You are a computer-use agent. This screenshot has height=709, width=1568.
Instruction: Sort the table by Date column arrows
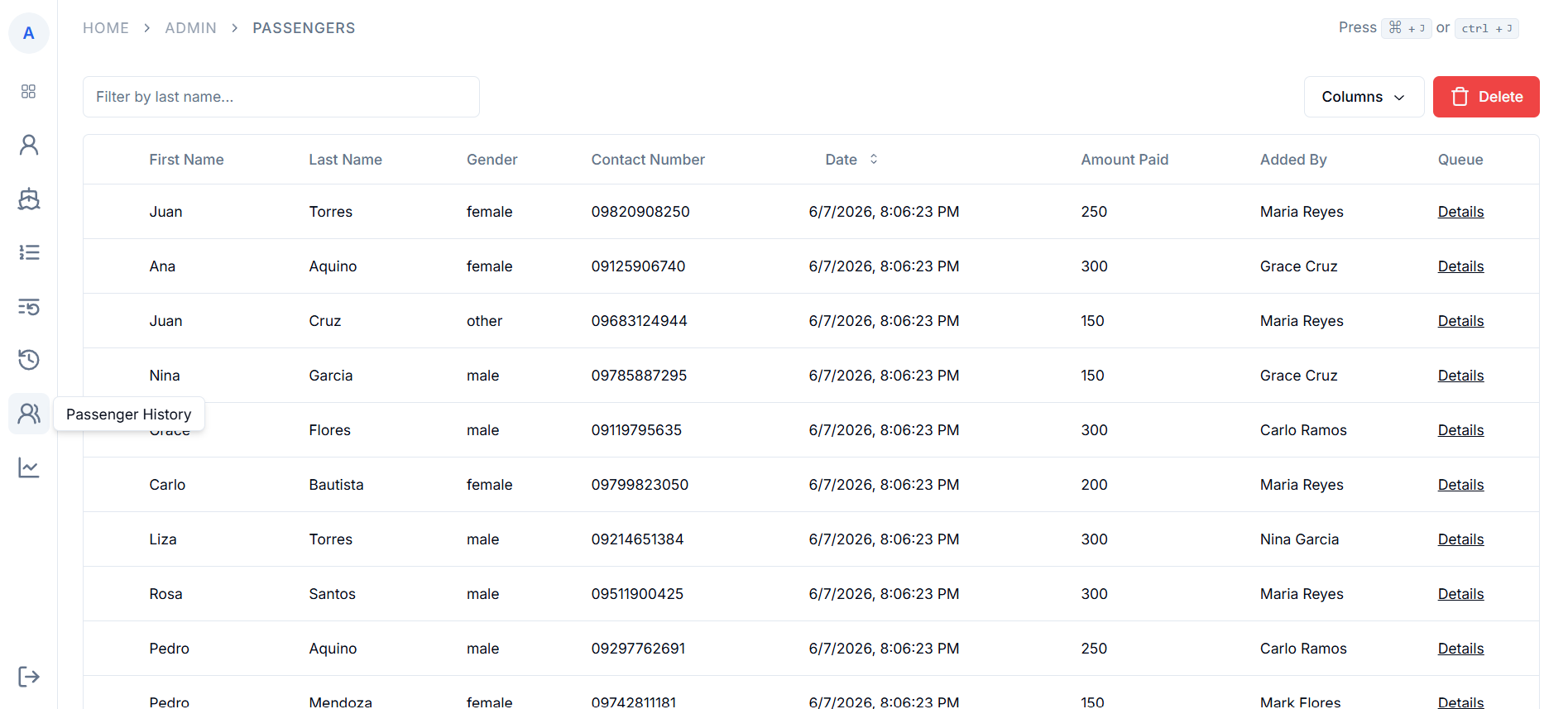coord(874,159)
